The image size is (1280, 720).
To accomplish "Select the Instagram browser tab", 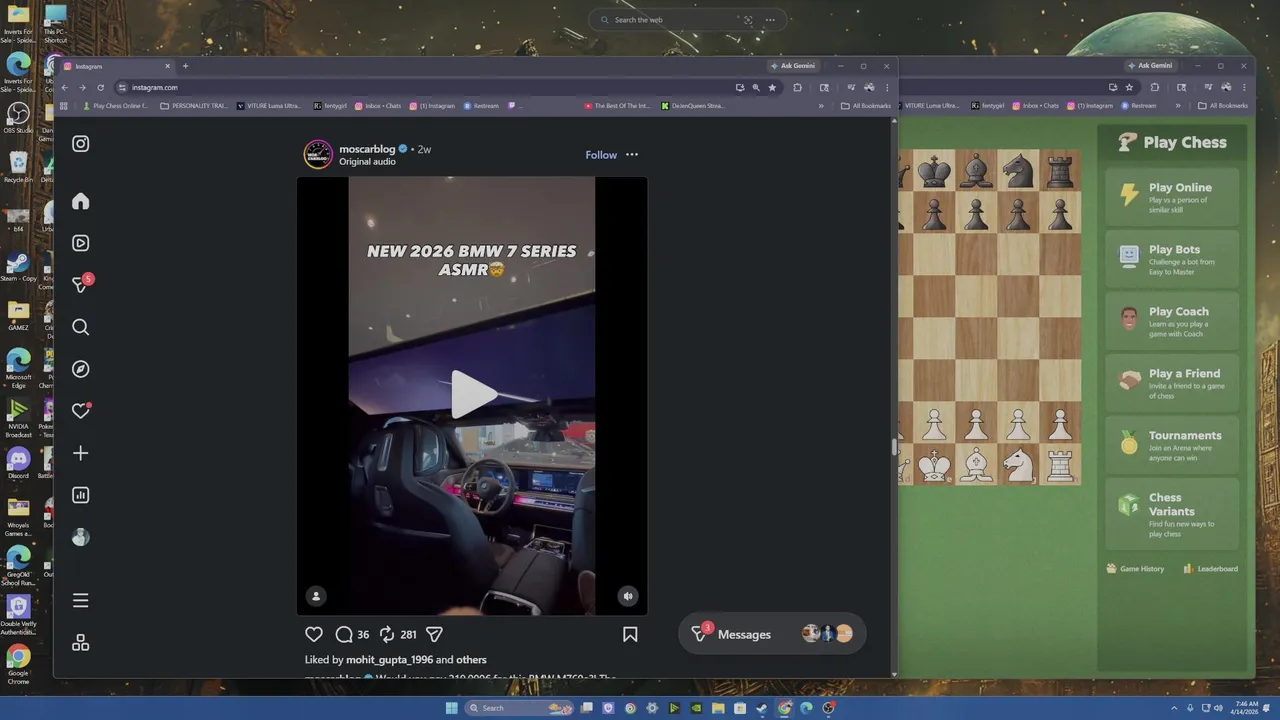I will (115, 66).
